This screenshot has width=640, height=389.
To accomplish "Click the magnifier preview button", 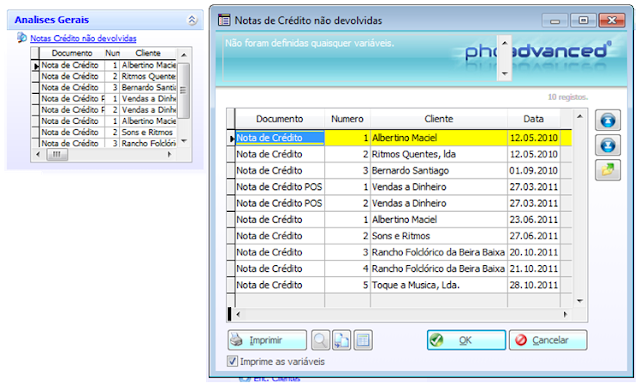I will click(320, 340).
